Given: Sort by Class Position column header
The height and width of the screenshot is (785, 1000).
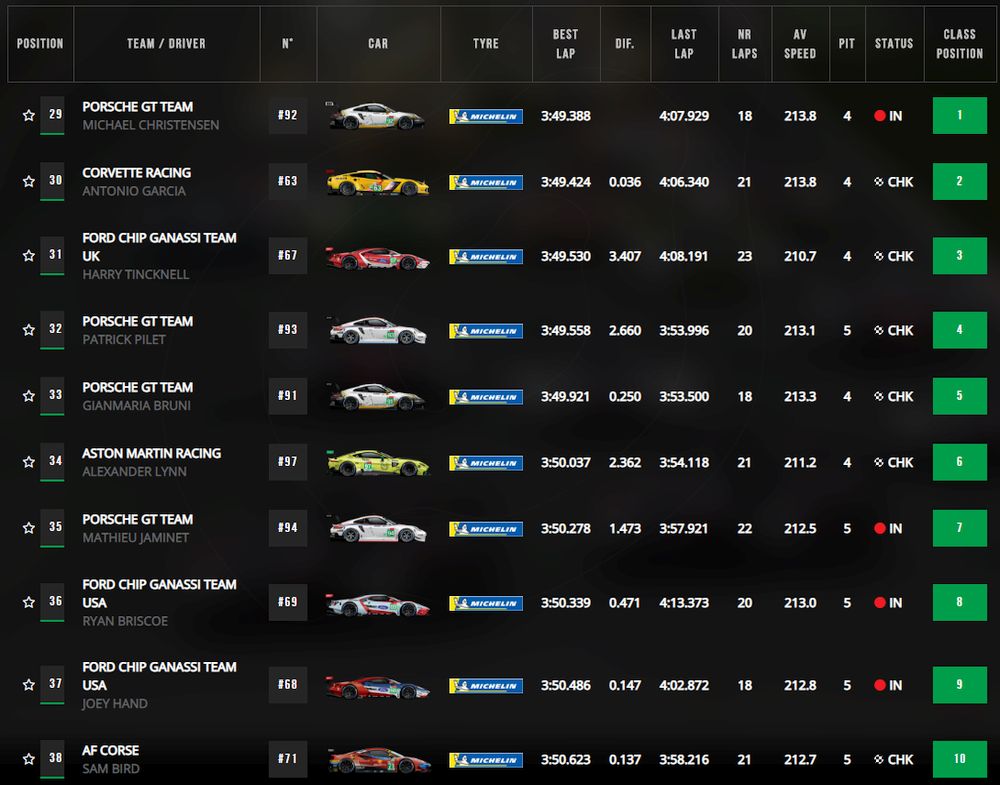Looking at the screenshot, I should (959, 44).
